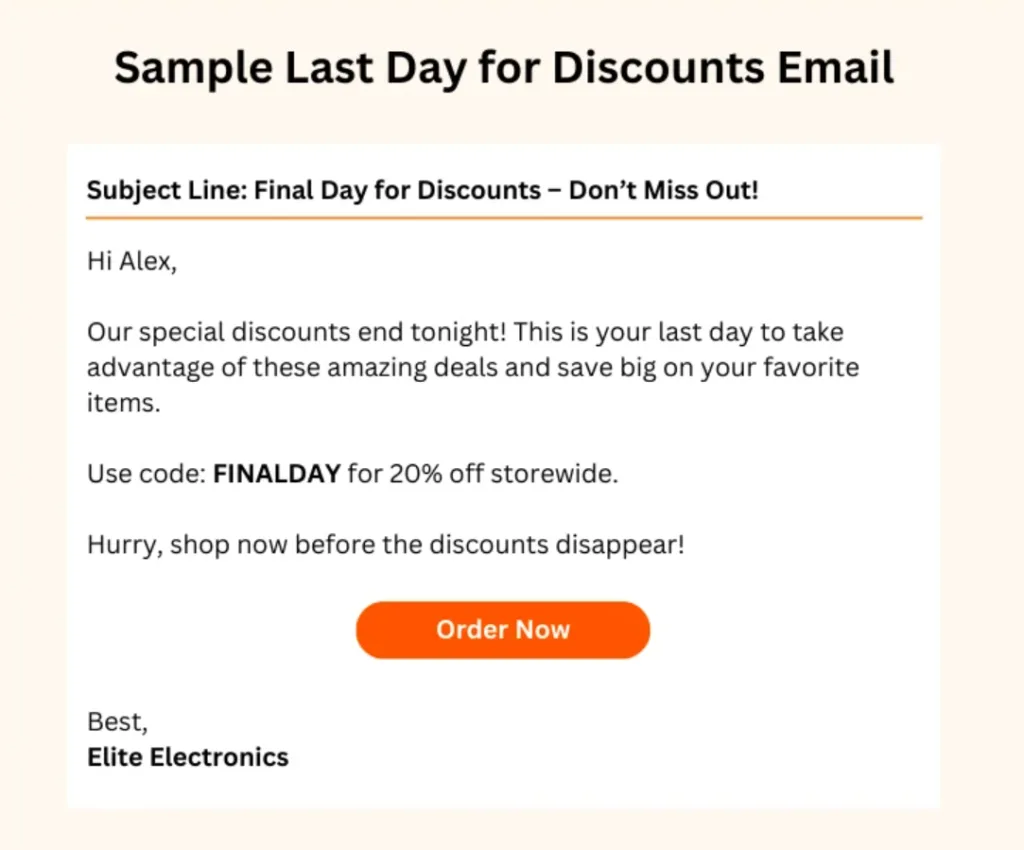Image resolution: width=1024 pixels, height=850 pixels.
Task: Select the FINALDAY discount code text
Action: pyautogui.click(x=277, y=473)
